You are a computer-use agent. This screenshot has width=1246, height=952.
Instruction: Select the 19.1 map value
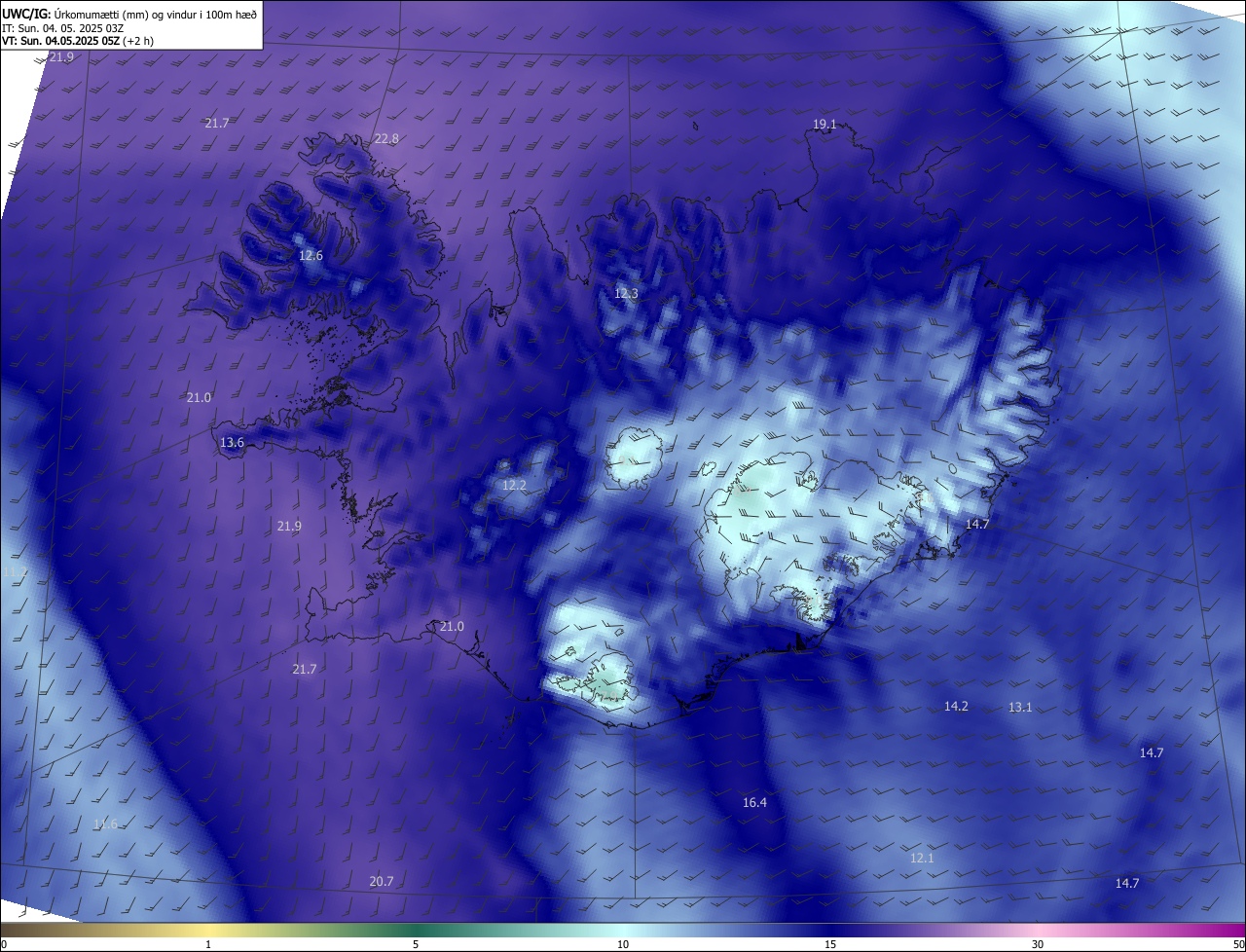(825, 124)
